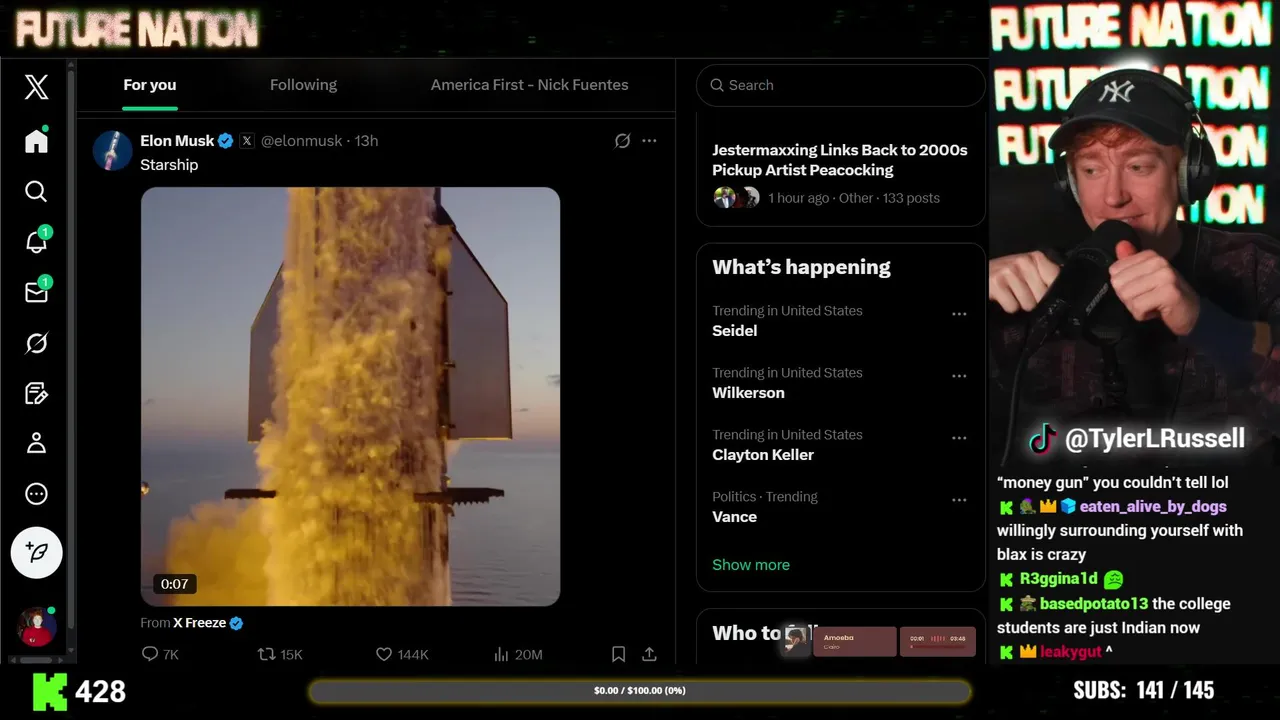The image size is (1280, 720).
Task: Open Jestermaxxing Links Back news story
Action: click(841, 173)
